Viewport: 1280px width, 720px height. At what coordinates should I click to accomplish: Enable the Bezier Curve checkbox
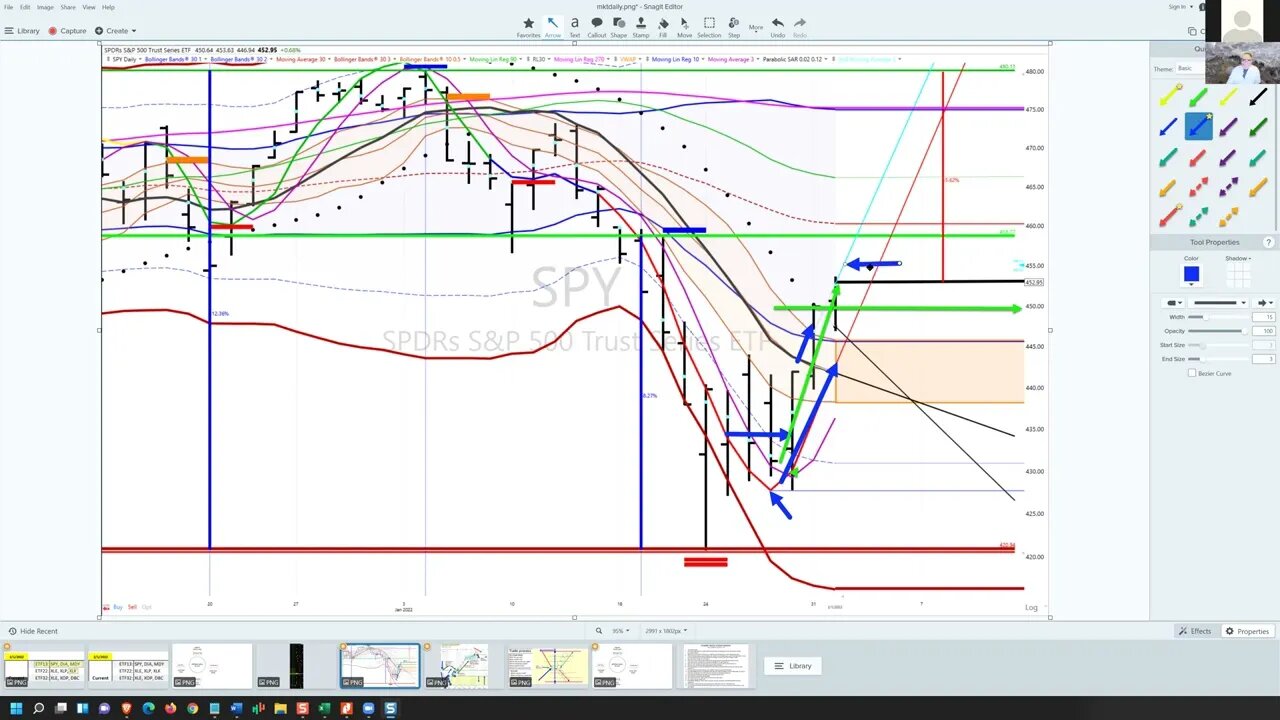click(1192, 373)
